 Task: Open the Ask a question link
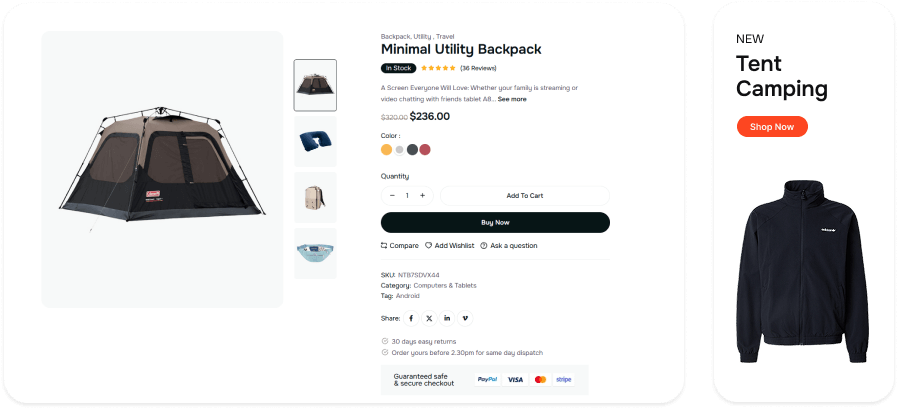pyautogui.click(x=508, y=245)
